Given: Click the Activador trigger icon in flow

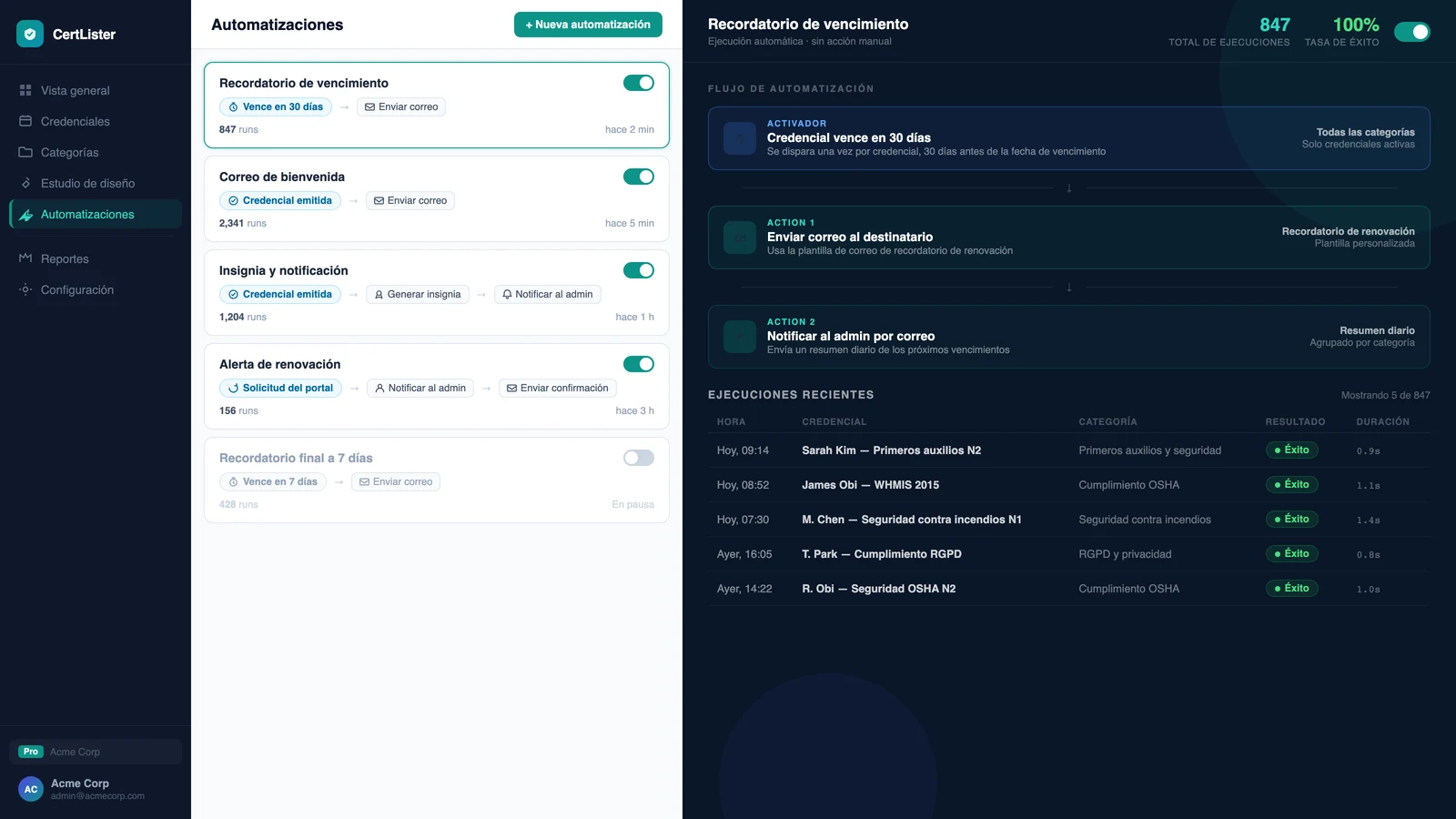Looking at the screenshot, I should point(740,138).
